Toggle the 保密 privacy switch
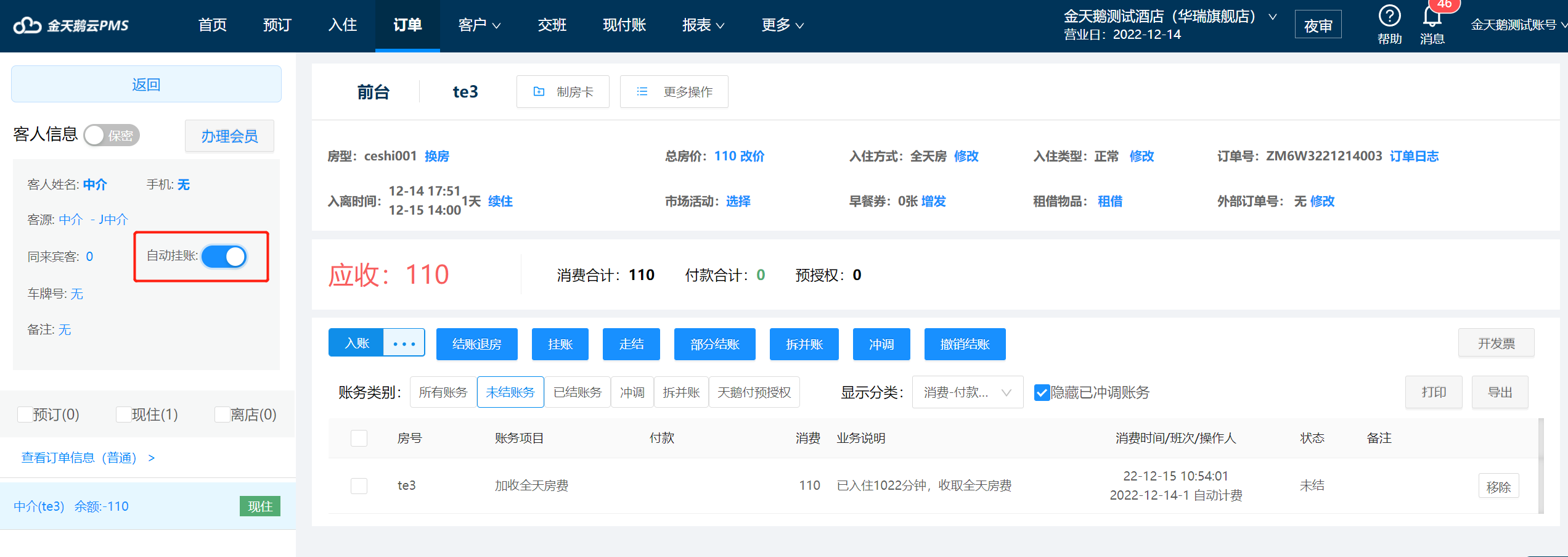This screenshot has width=1568, height=557. point(112,135)
